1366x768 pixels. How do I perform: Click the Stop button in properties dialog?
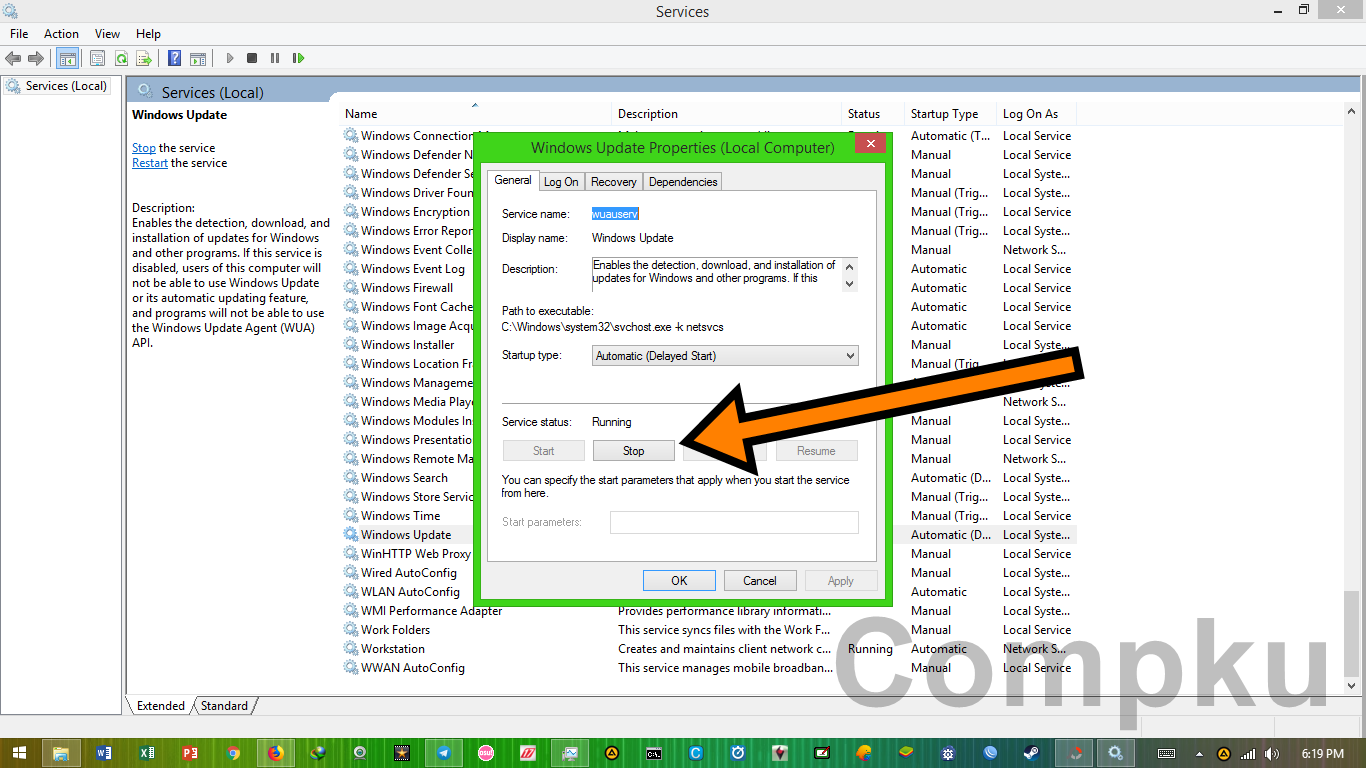click(634, 451)
